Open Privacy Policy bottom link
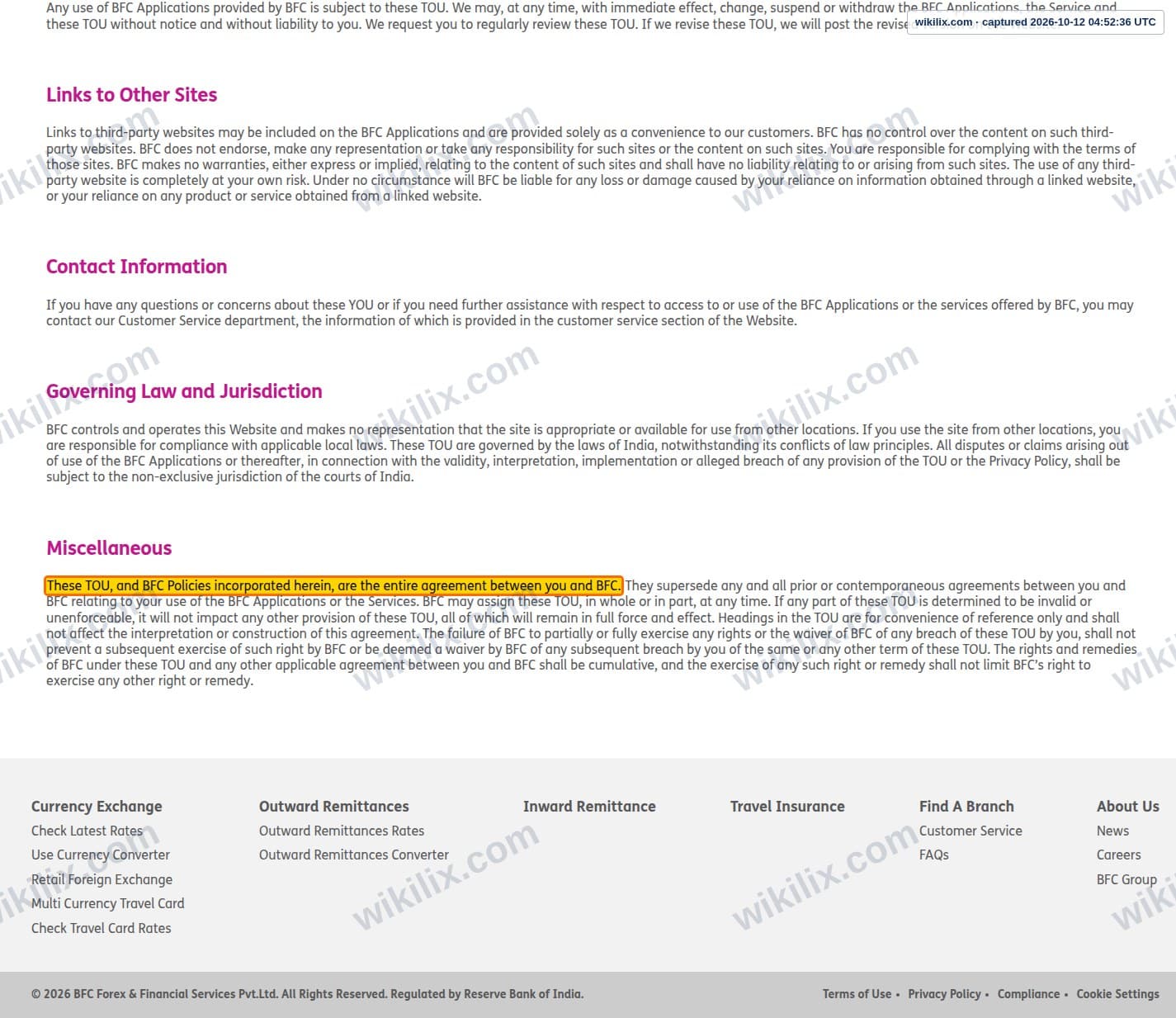 coord(944,994)
